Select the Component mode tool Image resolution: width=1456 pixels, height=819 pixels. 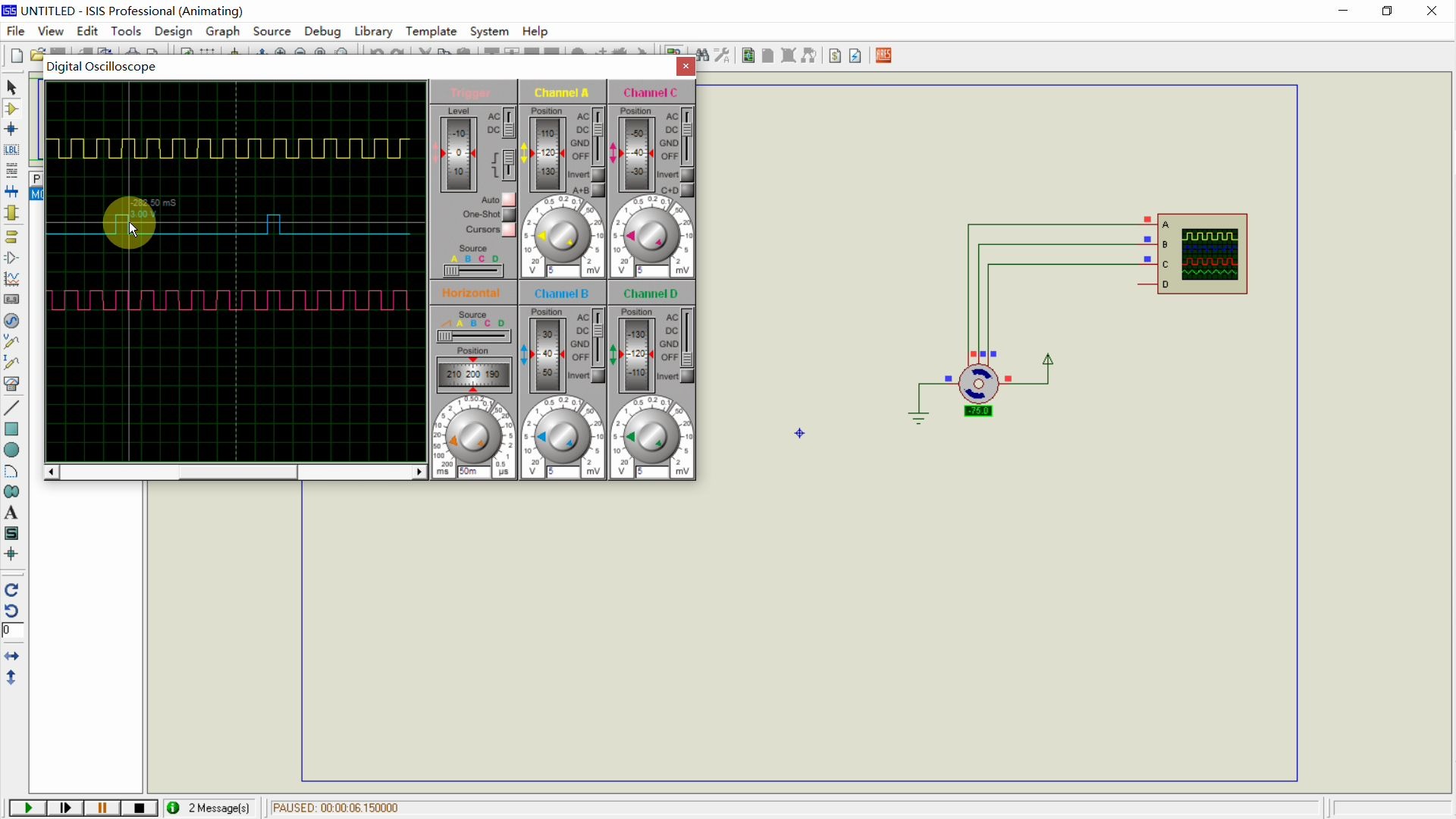click(11, 109)
